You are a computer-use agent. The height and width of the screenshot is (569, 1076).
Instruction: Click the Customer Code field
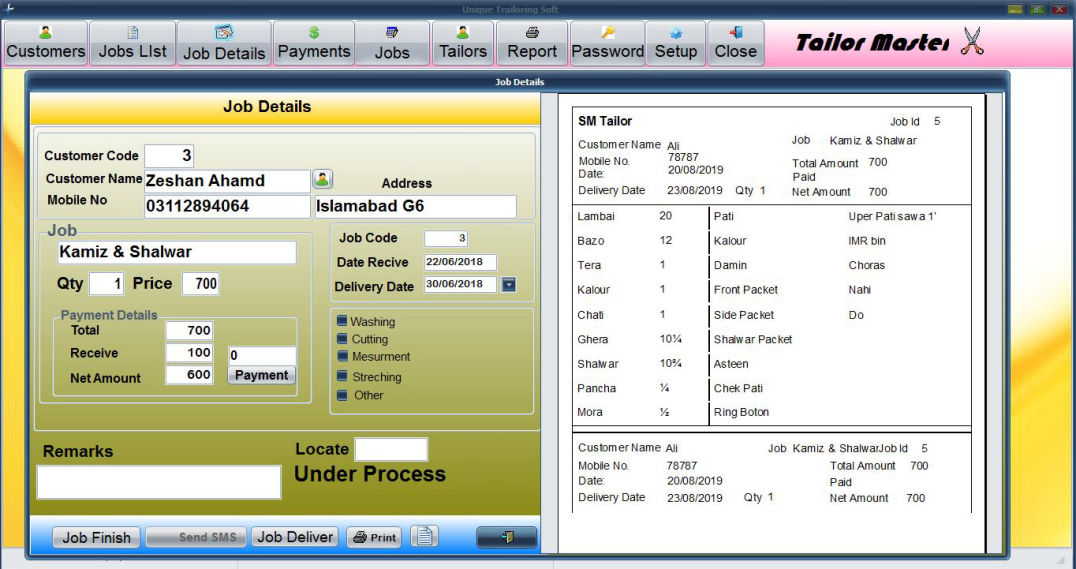pos(169,156)
